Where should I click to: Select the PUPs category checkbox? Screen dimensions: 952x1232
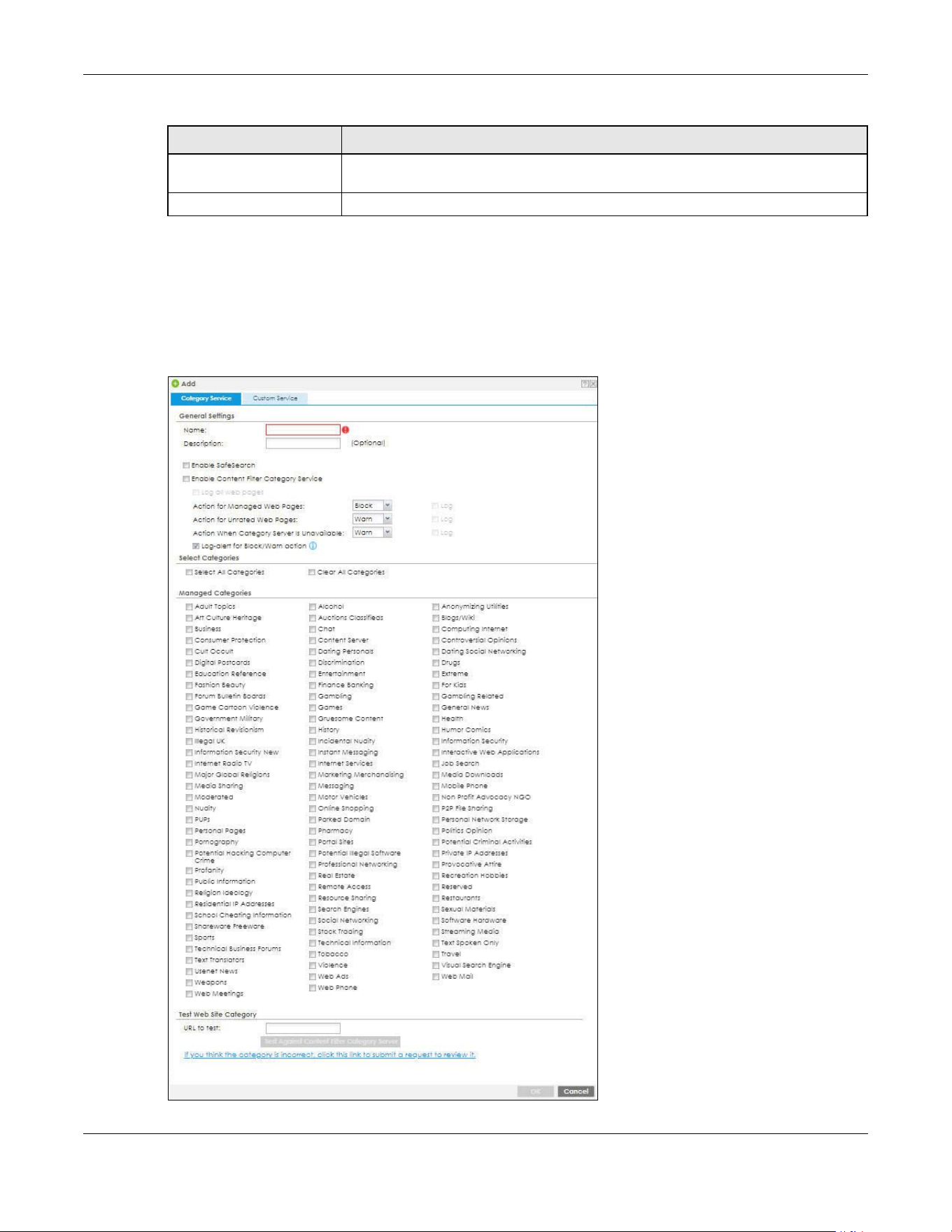[189, 820]
